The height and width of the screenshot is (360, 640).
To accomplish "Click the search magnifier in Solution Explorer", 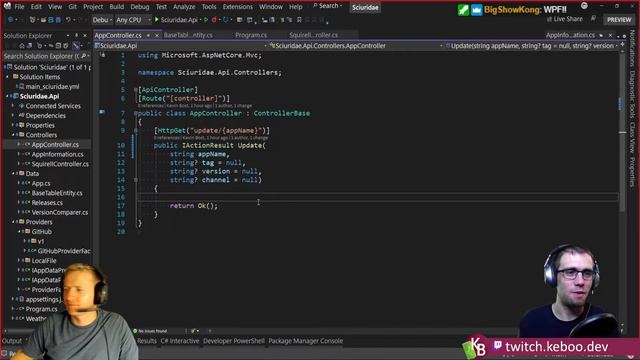I will pyautogui.click(x=83, y=56).
